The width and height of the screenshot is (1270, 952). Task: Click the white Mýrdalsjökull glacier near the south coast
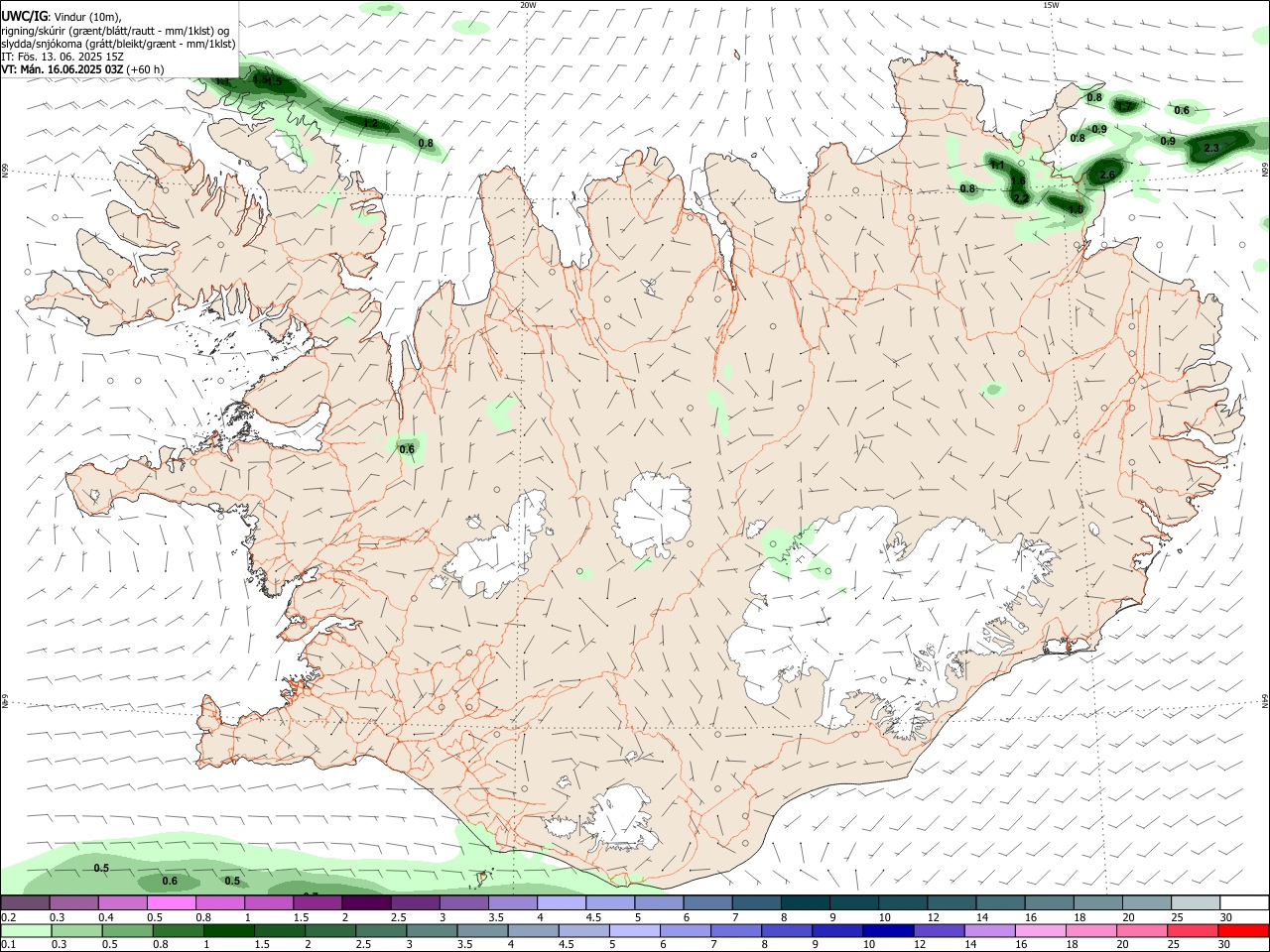tap(623, 818)
